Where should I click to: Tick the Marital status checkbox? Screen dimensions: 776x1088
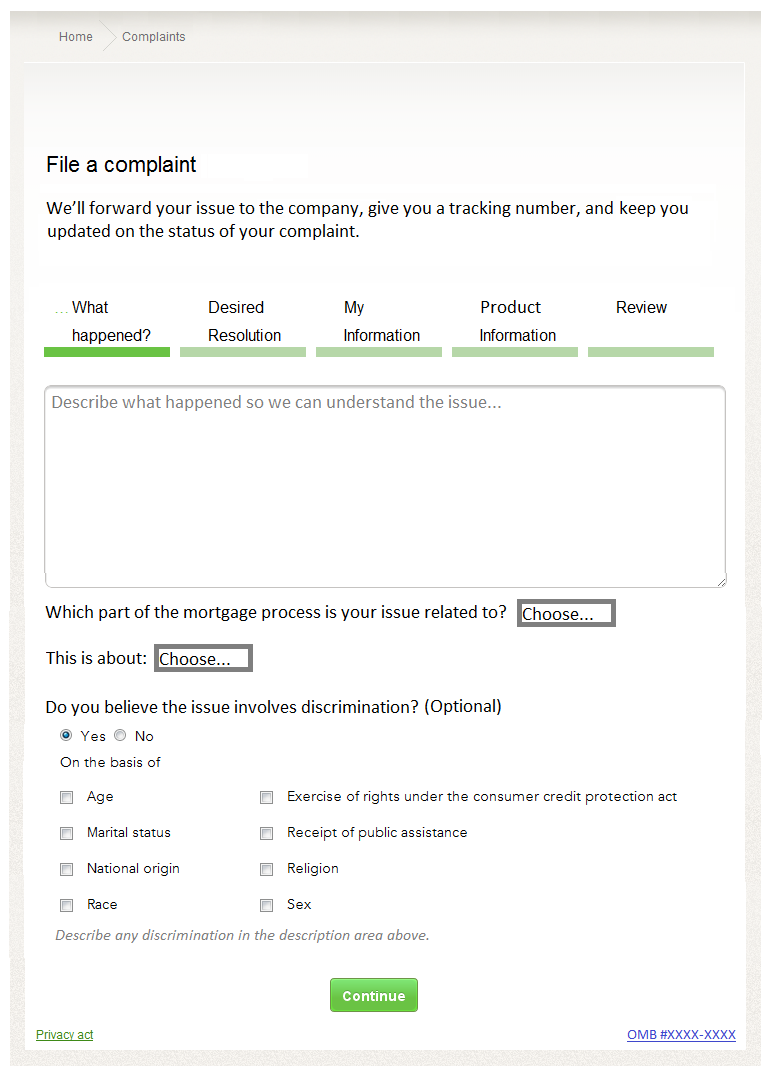click(67, 833)
